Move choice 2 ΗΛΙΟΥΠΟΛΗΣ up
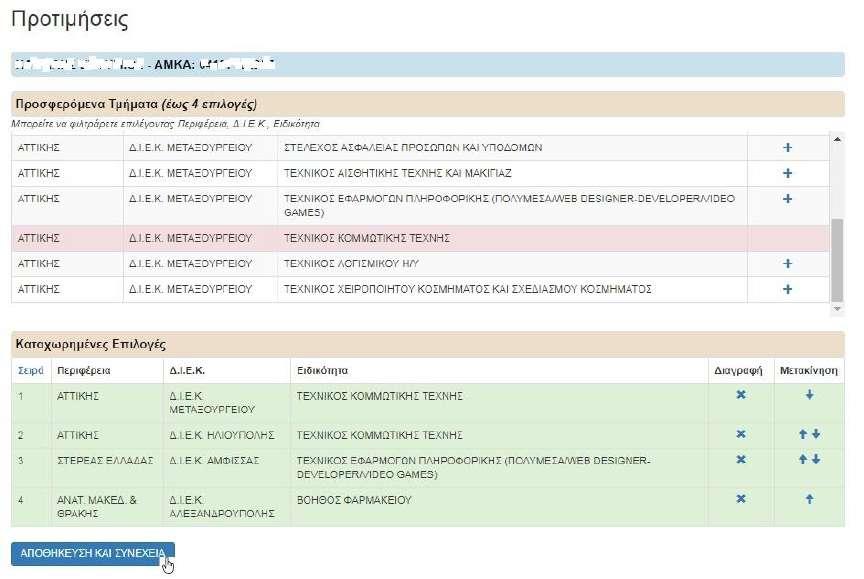Screen dimensions: 864x579 coord(803,434)
